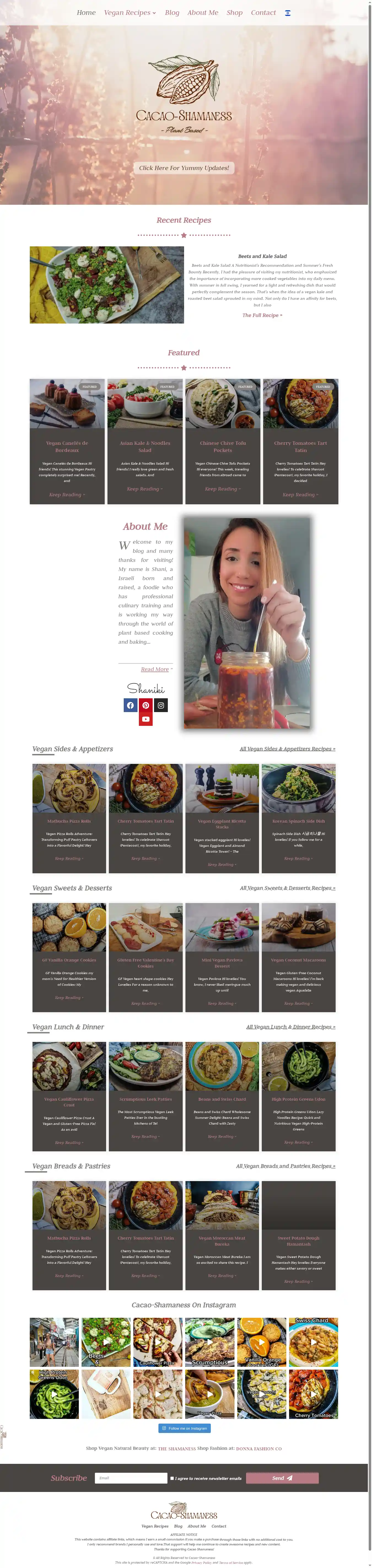
Task: Play the Vanilla Orange Cookies Instagram video
Action: [261, 1342]
